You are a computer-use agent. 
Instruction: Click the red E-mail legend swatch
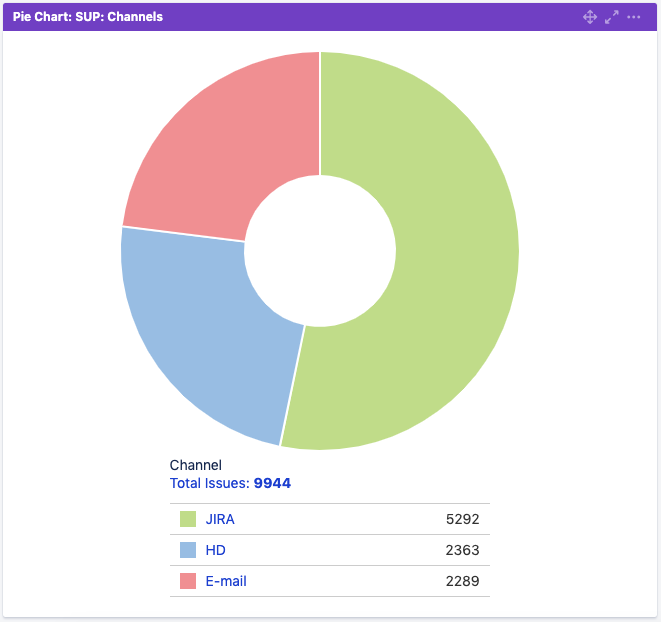coord(188,581)
